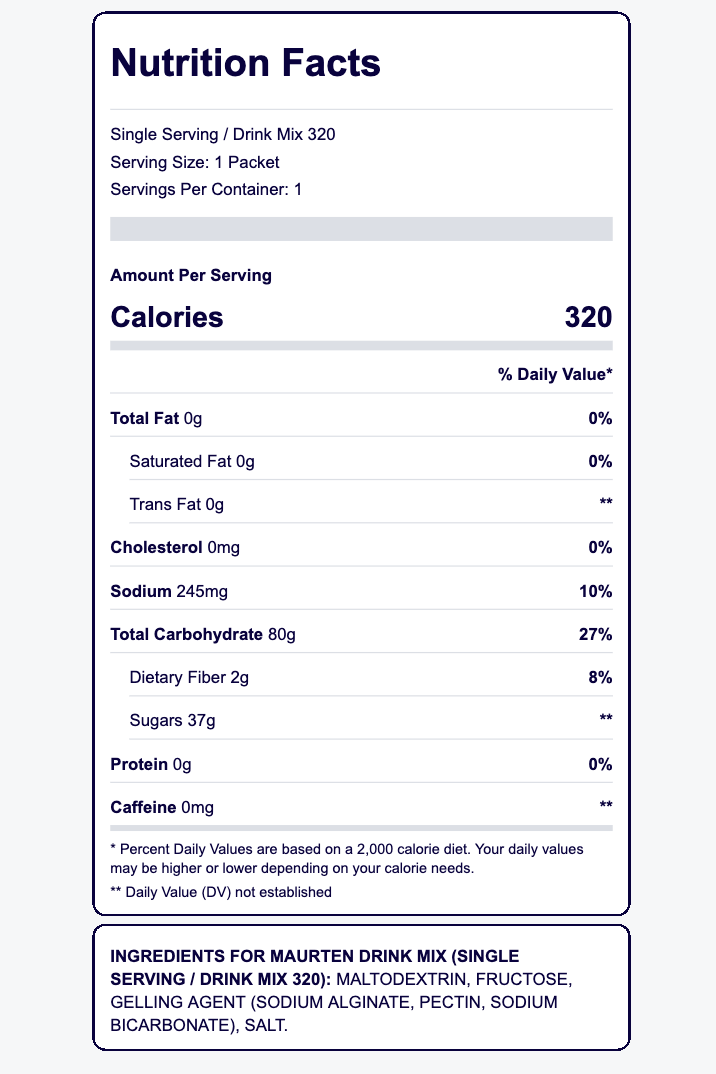The width and height of the screenshot is (716, 1074).
Task: Click the Dietary Fiber 2g row label
Action: pyautogui.click(x=189, y=677)
